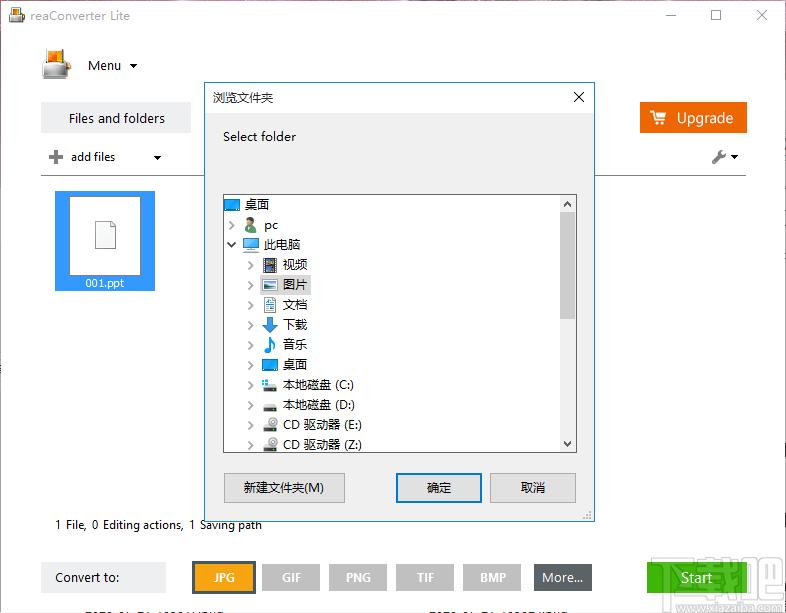Cancel with the 取消 button
This screenshot has width=786, height=613.
[532, 488]
